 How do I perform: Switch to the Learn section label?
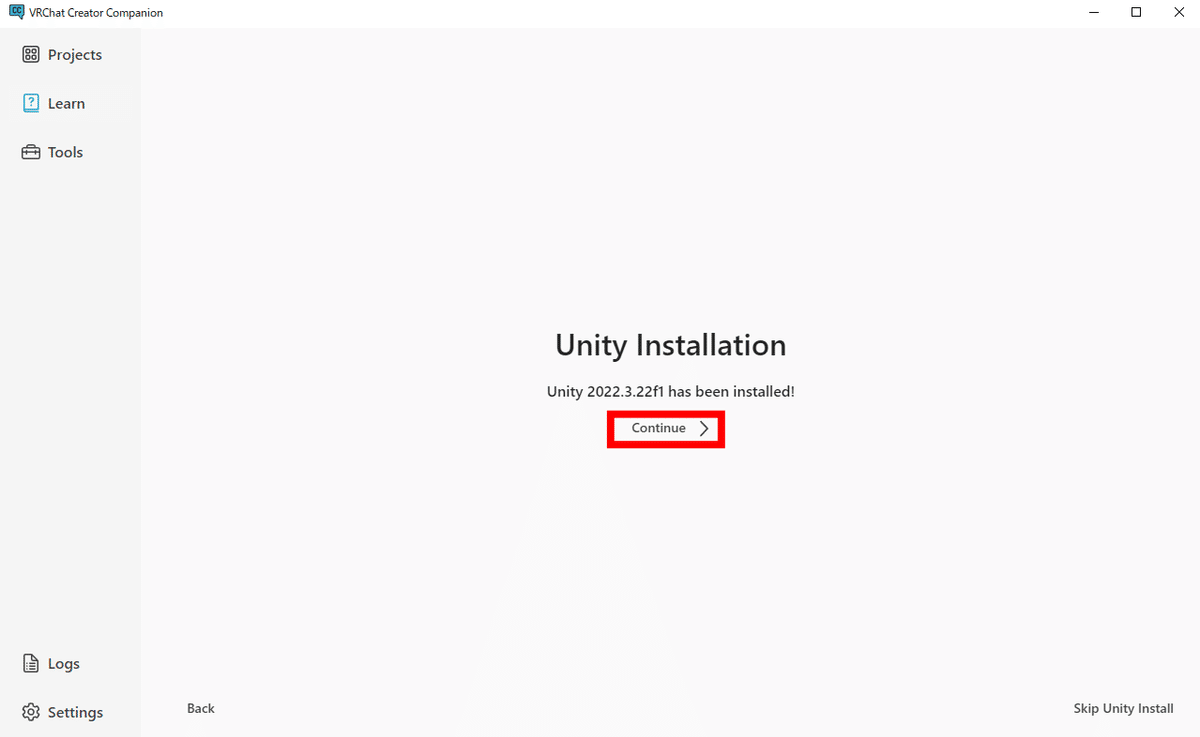(x=66, y=103)
